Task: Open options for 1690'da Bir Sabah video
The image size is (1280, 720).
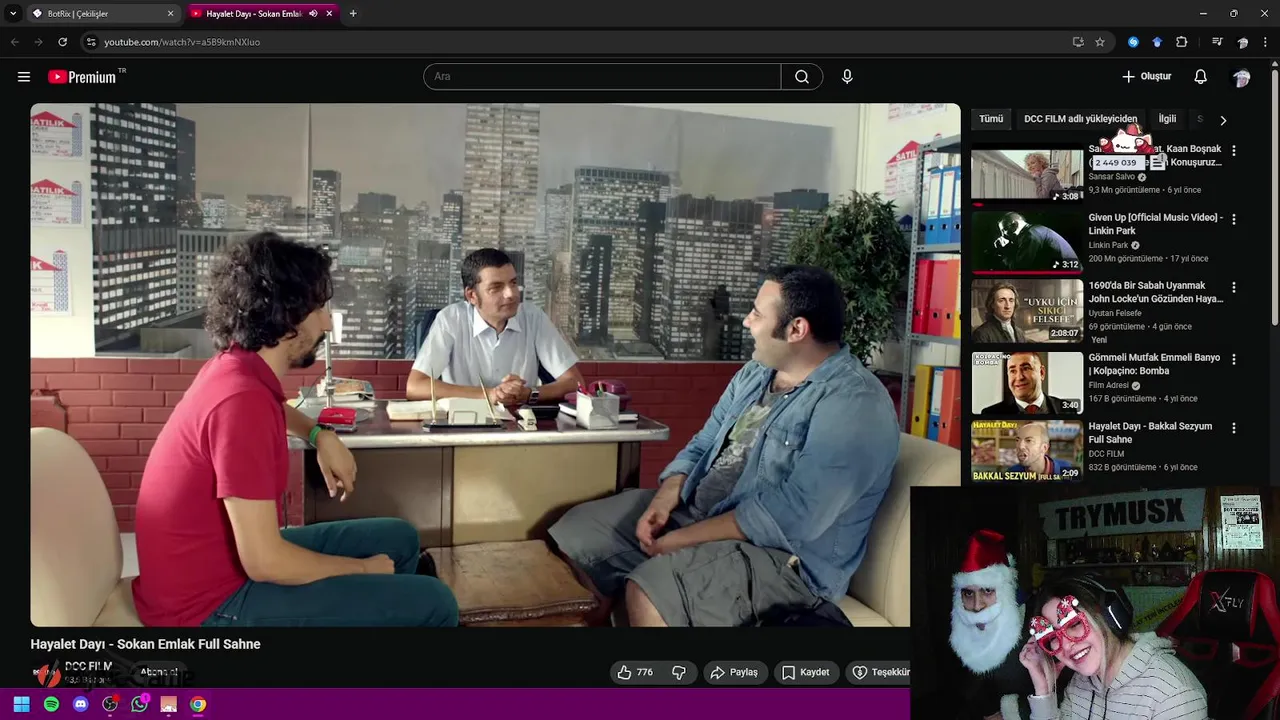Action: (1233, 287)
